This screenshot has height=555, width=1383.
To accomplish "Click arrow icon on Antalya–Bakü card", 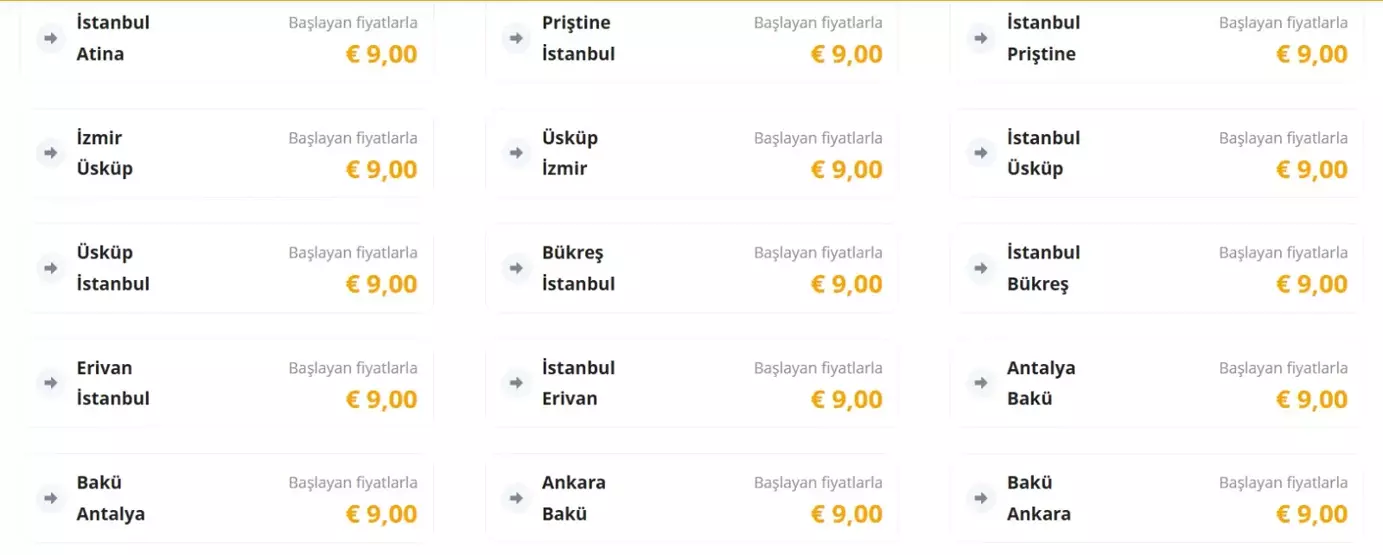I will tap(981, 383).
